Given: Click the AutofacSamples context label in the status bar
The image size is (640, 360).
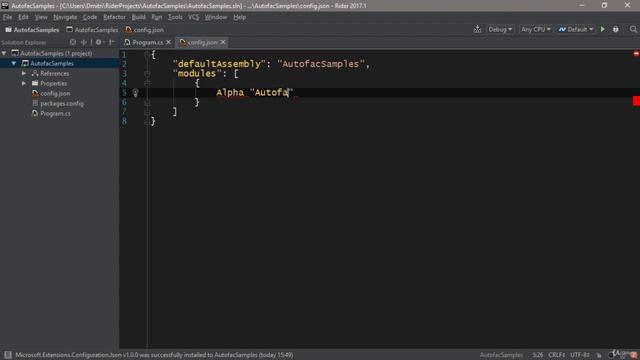Looking at the screenshot, I should pyautogui.click(x=501, y=355).
